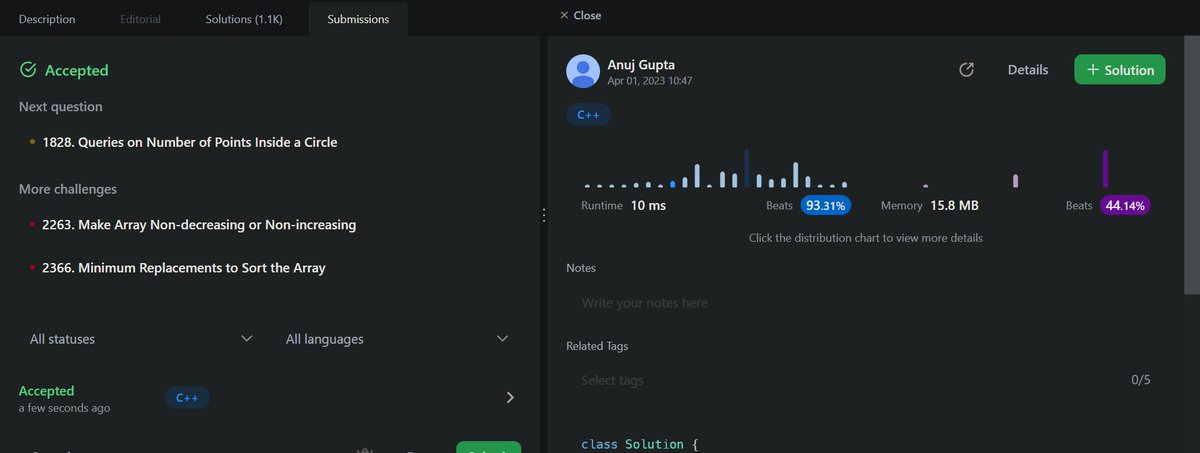Click the panel divider drag handle
The image size is (1200, 453).
coord(543,215)
